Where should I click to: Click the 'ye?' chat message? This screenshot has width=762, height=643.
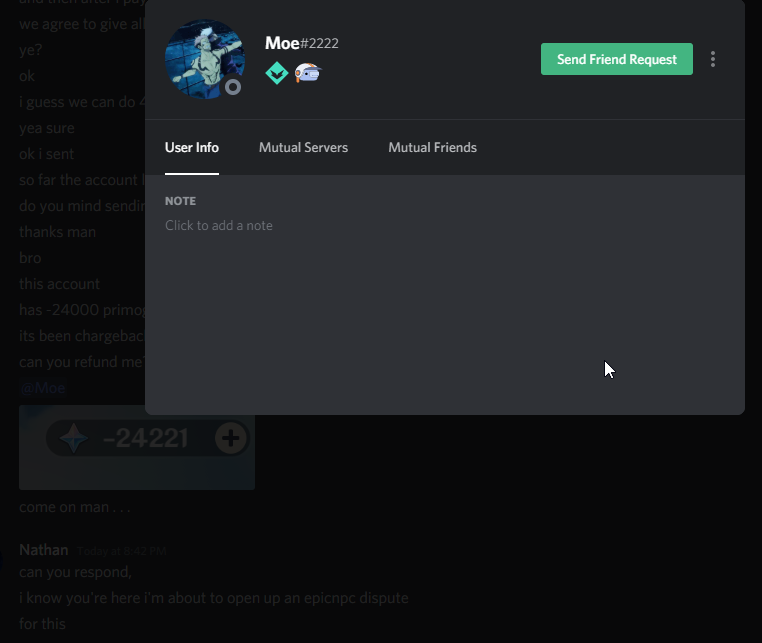(31, 50)
